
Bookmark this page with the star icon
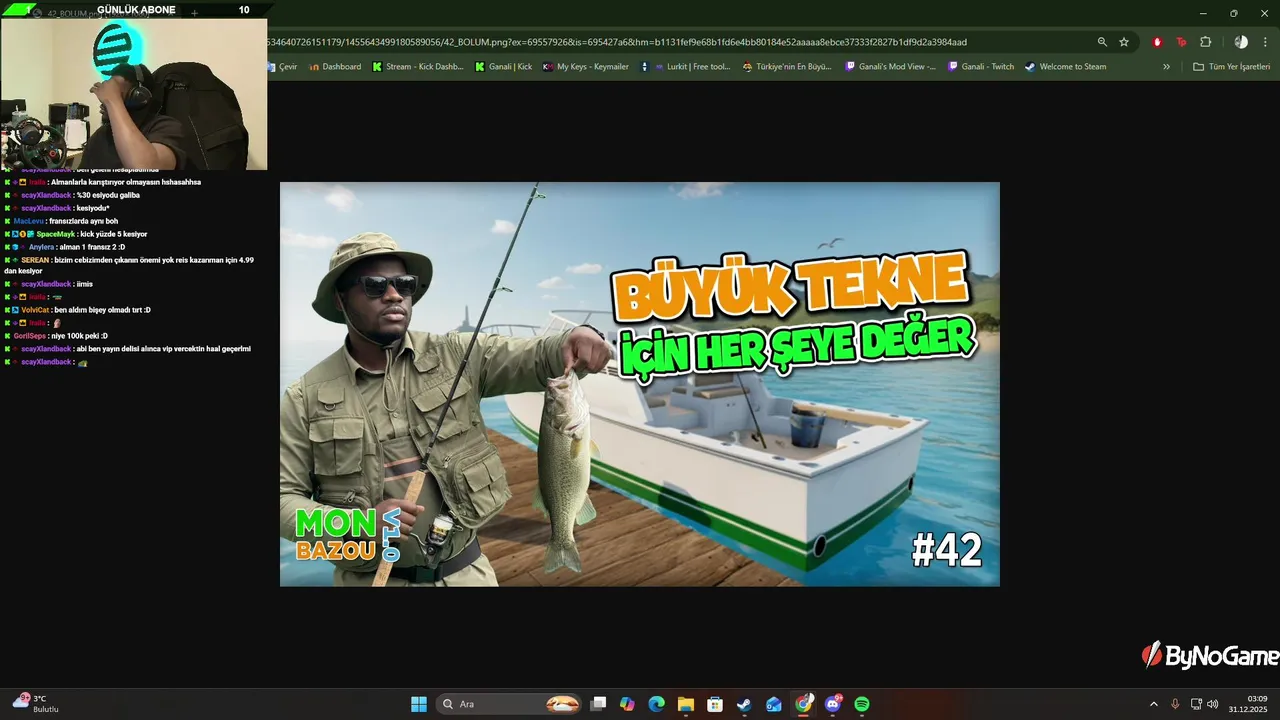click(x=1124, y=42)
